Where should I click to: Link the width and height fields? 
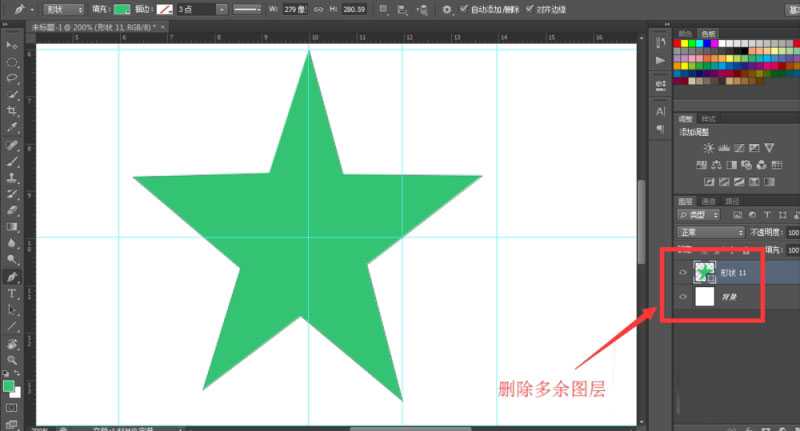pyautogui.click(x=318, y=9)
